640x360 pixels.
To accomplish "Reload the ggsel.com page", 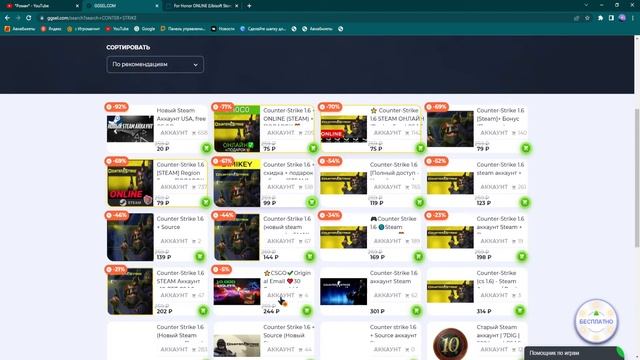I will tap(29, 18).
